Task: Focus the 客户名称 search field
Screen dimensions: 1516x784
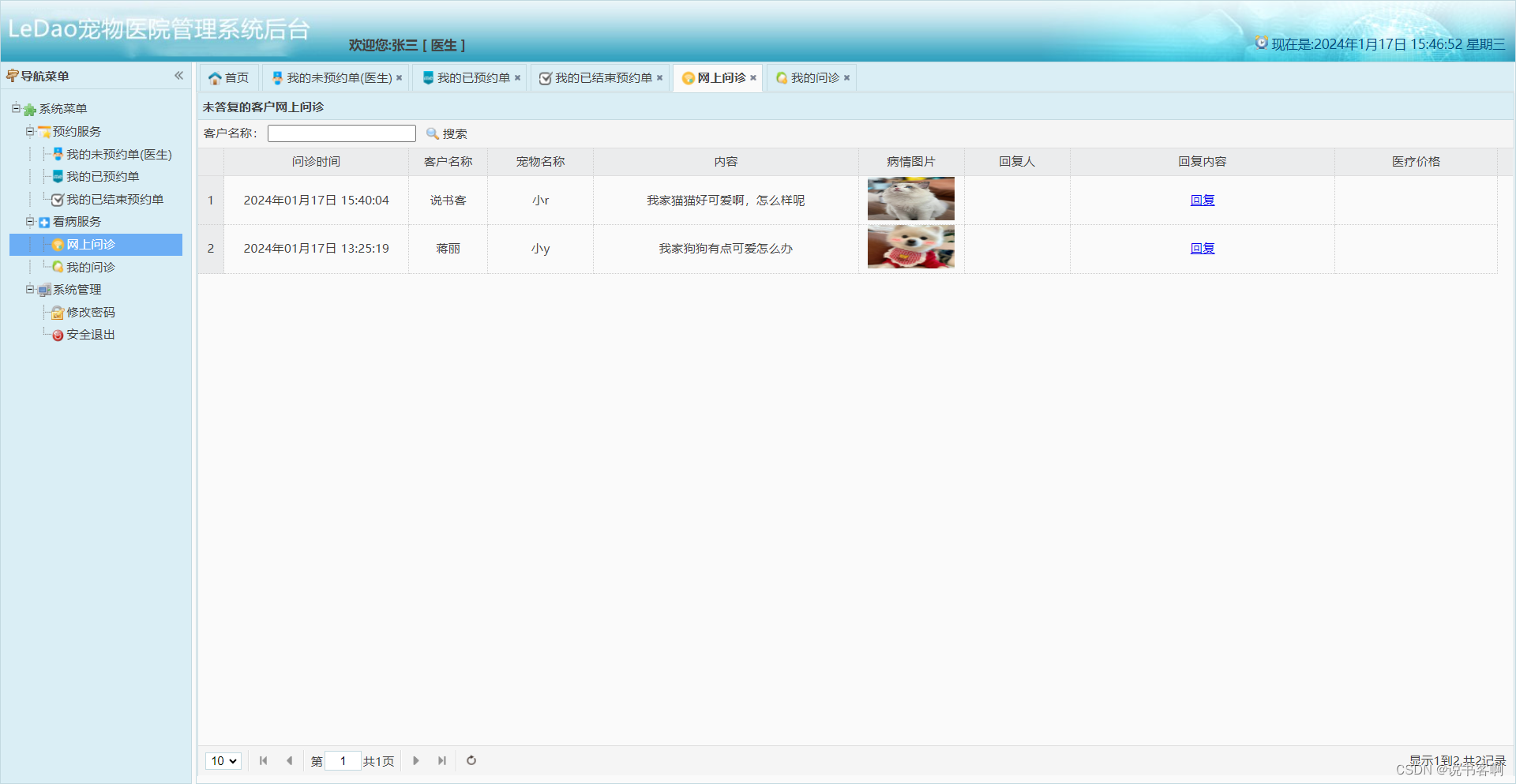Action: 342,133
